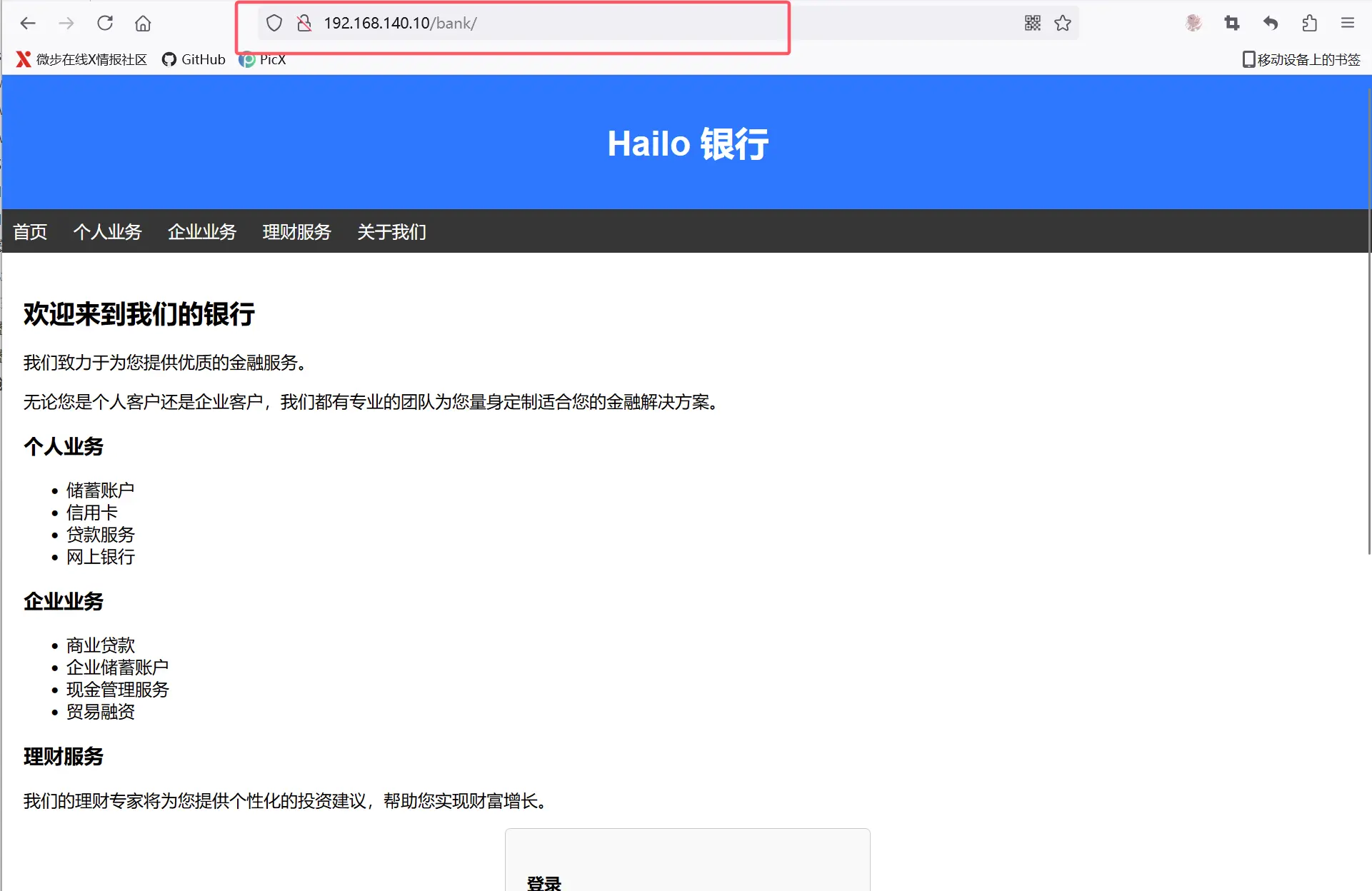This screenshot has width=1372, height=891.
Task: Bookmark this page with the star
Action: (1063, 23)
